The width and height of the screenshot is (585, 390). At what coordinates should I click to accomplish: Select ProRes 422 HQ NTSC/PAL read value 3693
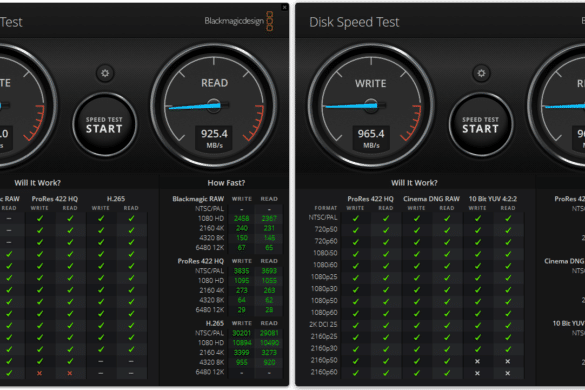269,271
